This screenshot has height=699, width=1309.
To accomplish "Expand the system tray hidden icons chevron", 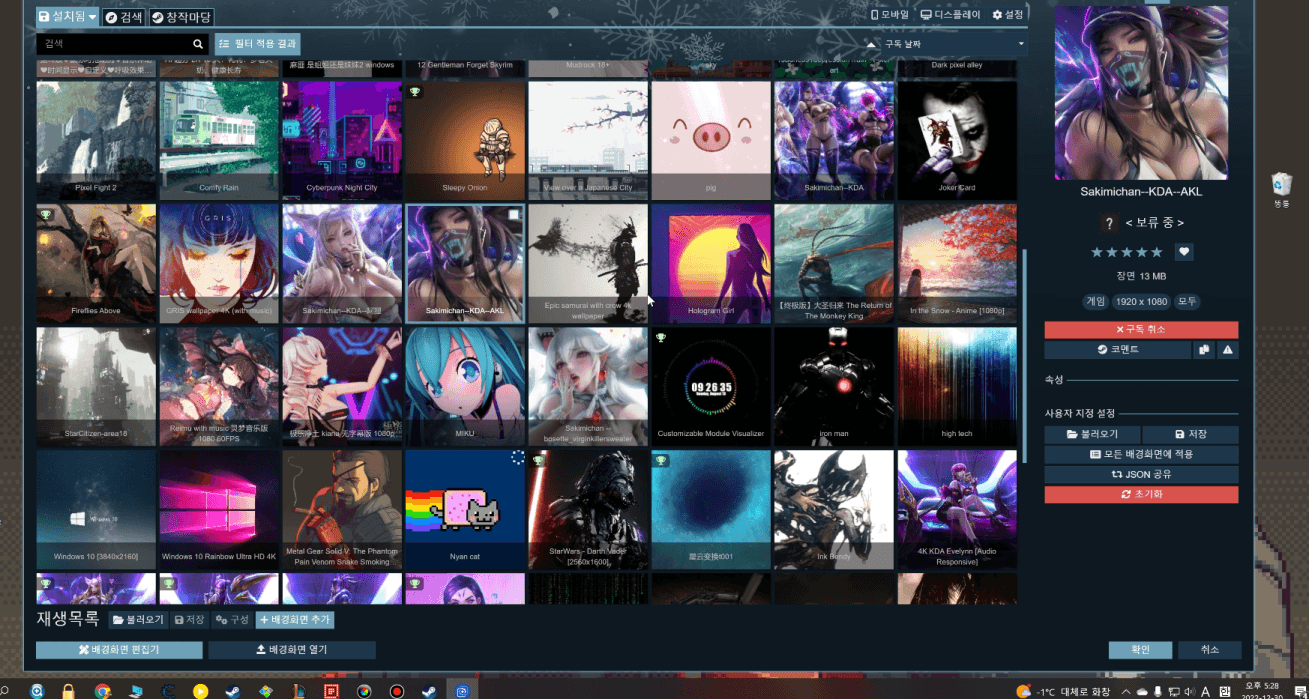I will pyautogui.click(x=1126, y=692).
